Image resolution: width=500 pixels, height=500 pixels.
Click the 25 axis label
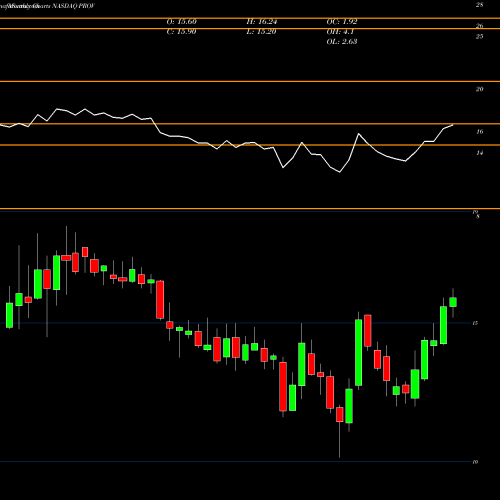tap(479, 36)
